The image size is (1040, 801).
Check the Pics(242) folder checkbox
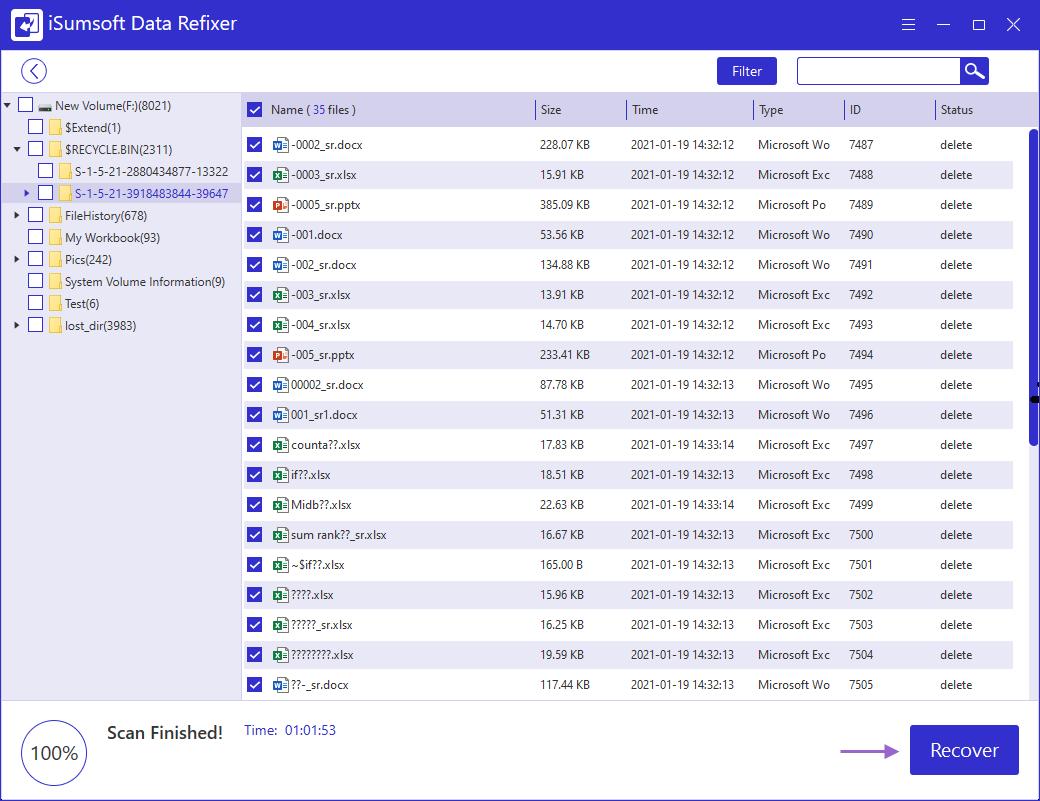coord(35,259)
